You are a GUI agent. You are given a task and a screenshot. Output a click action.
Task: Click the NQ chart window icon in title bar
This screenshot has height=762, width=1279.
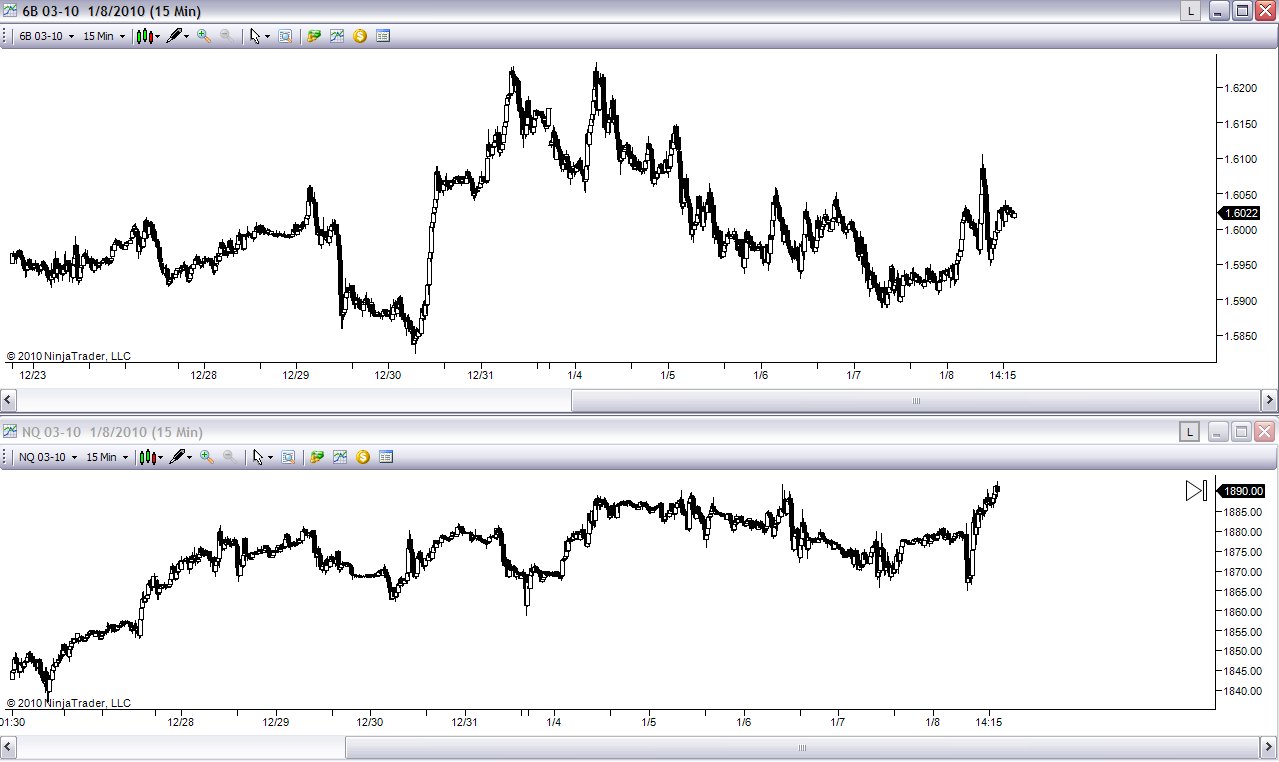click(10, 432)
